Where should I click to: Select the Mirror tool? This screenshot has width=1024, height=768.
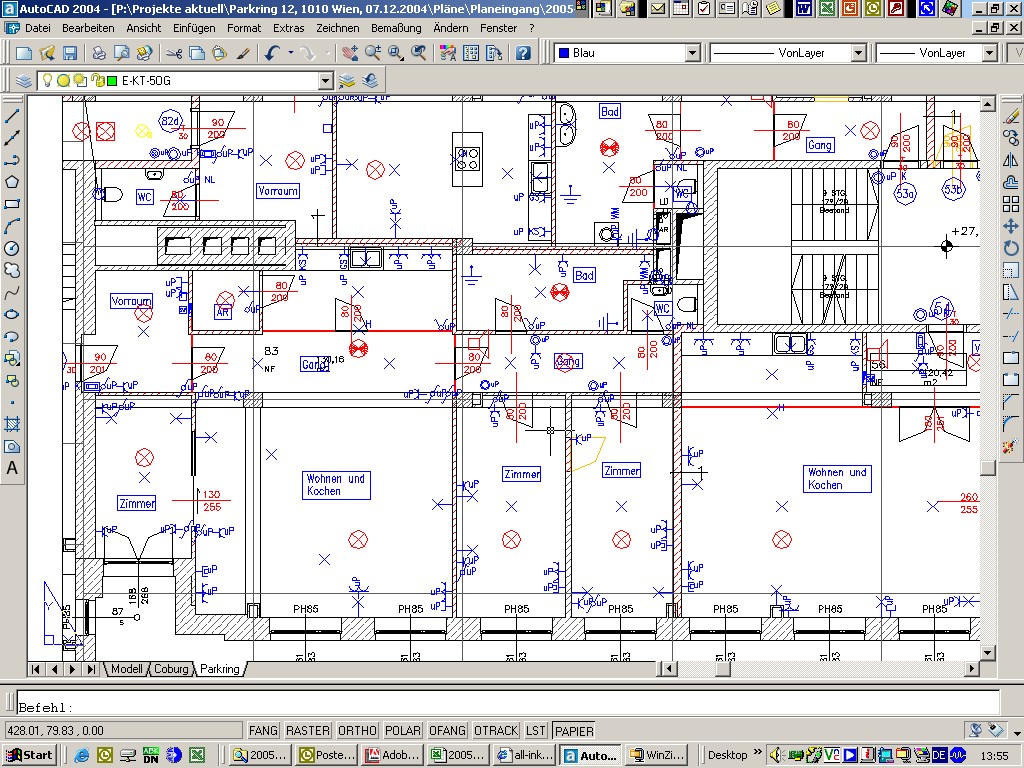(1011, 160)
